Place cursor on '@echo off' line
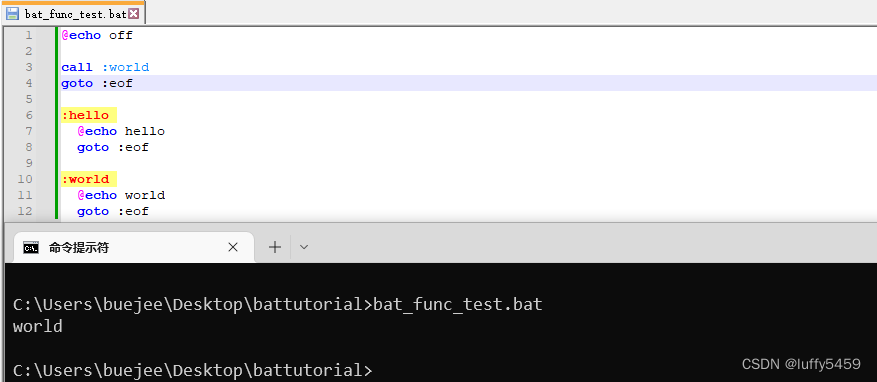 click(x=97, y=35)
